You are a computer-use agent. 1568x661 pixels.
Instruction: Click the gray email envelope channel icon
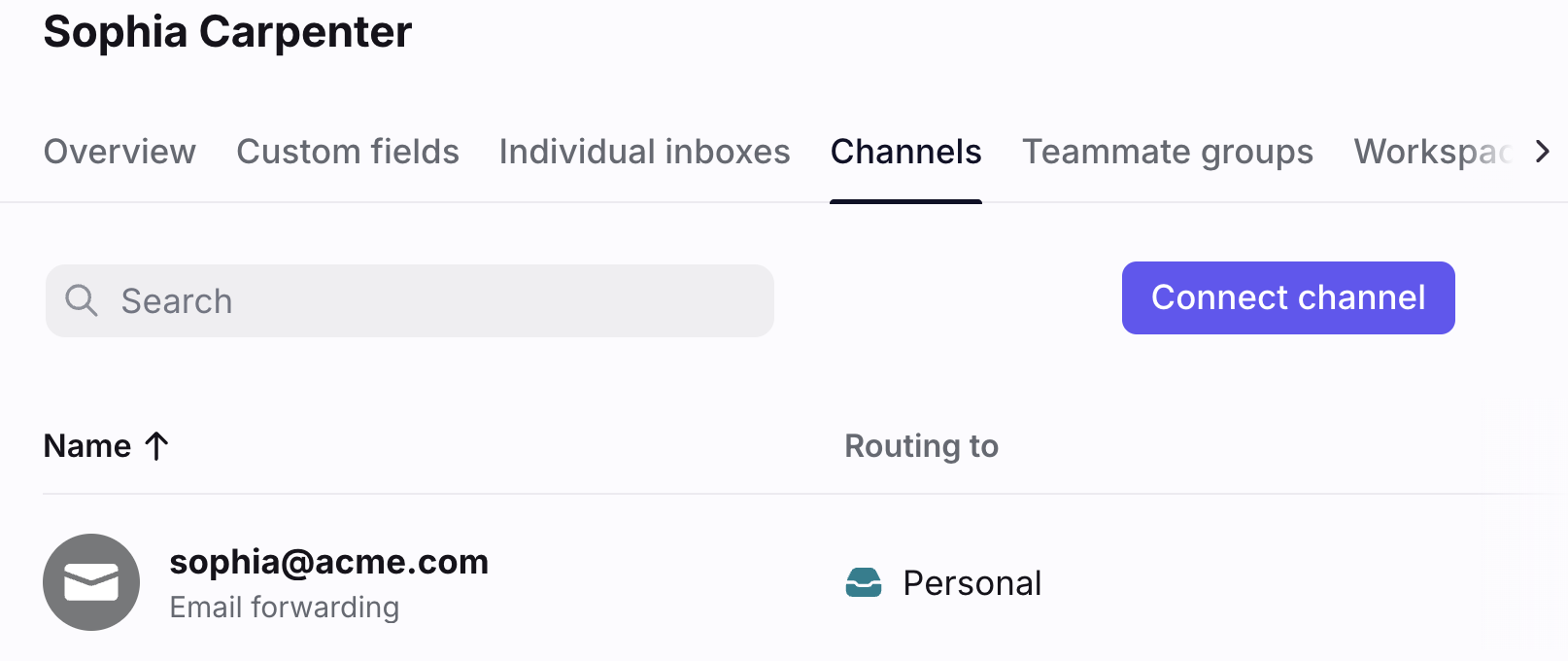pos(91,582)
